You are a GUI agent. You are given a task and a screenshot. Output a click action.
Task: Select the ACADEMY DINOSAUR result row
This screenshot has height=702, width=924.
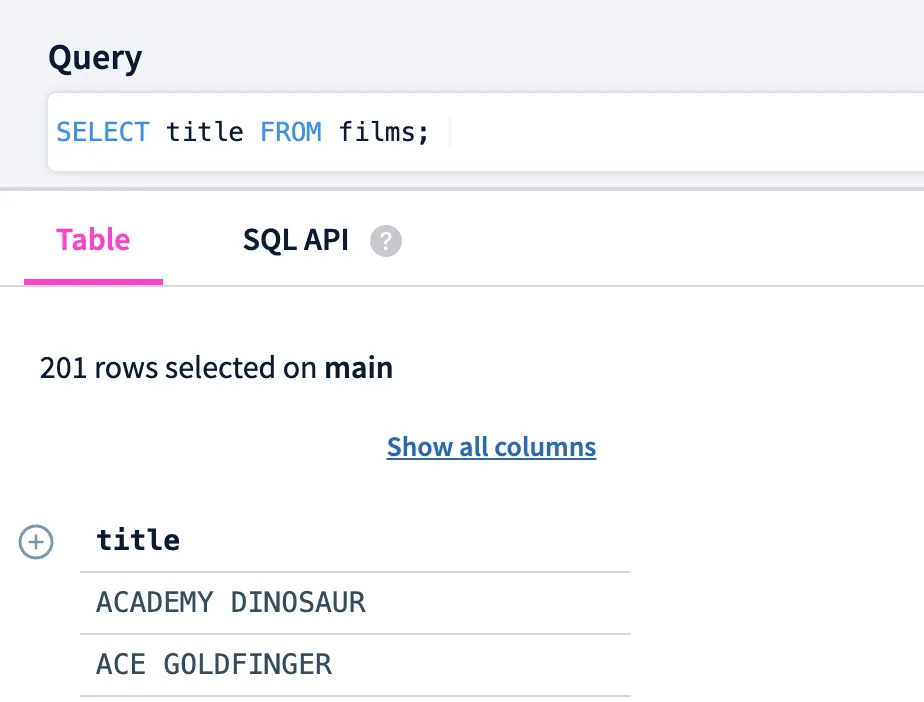[x=230, y=602]
